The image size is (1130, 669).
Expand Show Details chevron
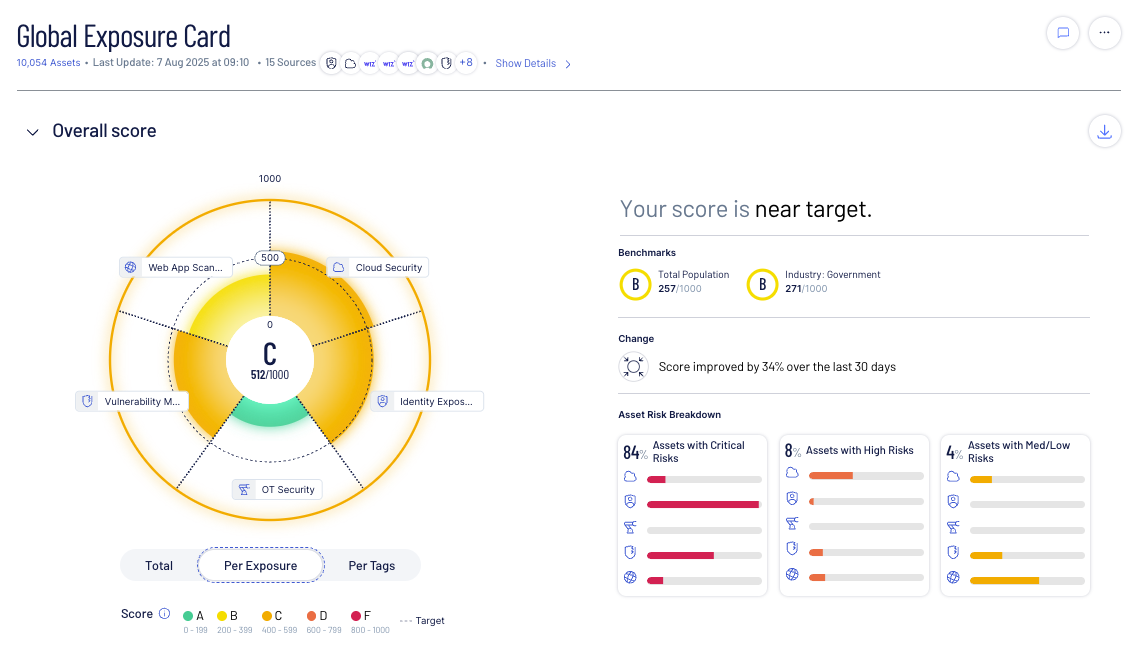568,64
